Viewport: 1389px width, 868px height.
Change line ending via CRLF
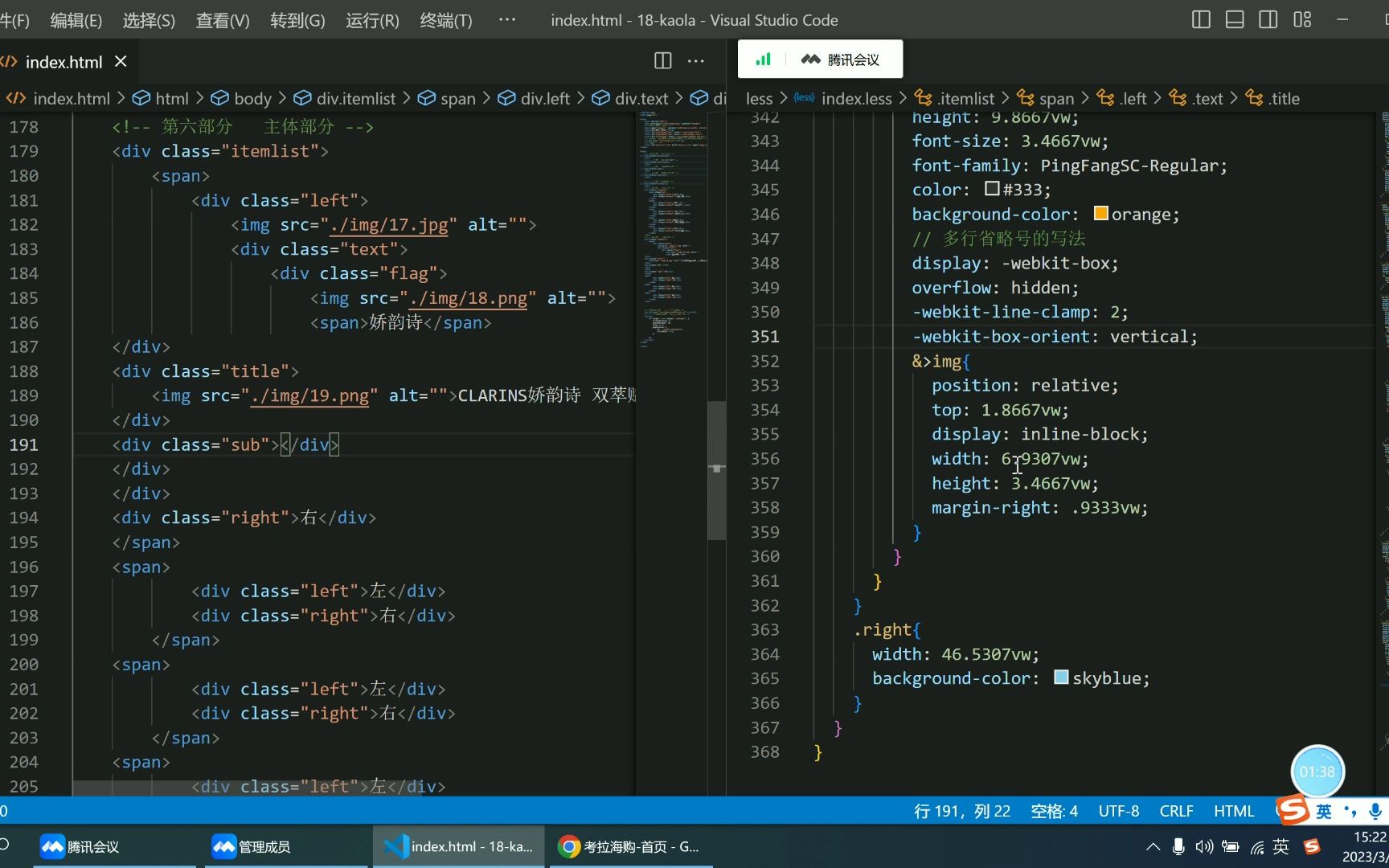[x=1176, y=811]
